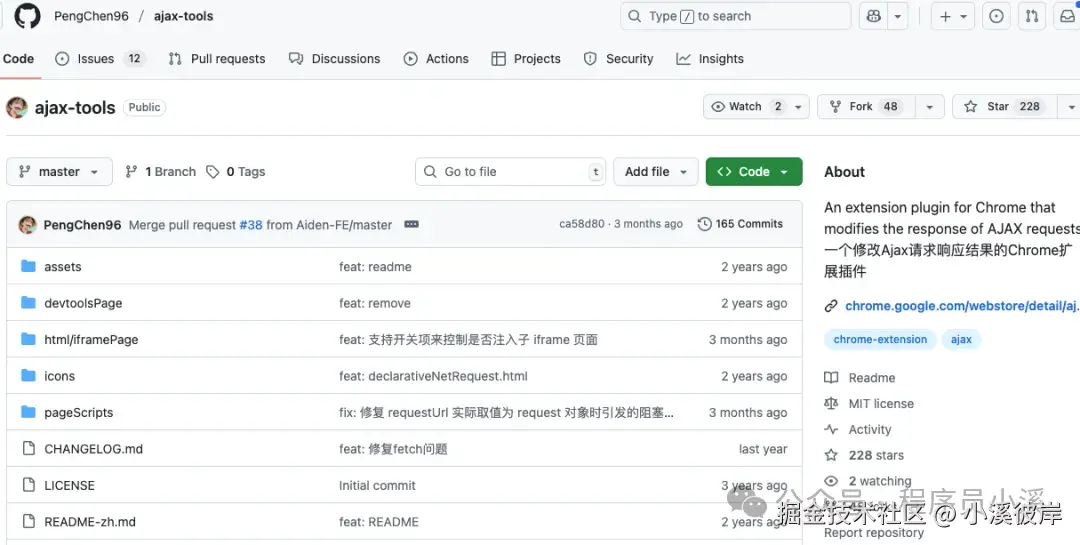Open the chrome.google.com webstore link
The height and width of the screenshot is (545, 1080).
[x=962, y=306]
